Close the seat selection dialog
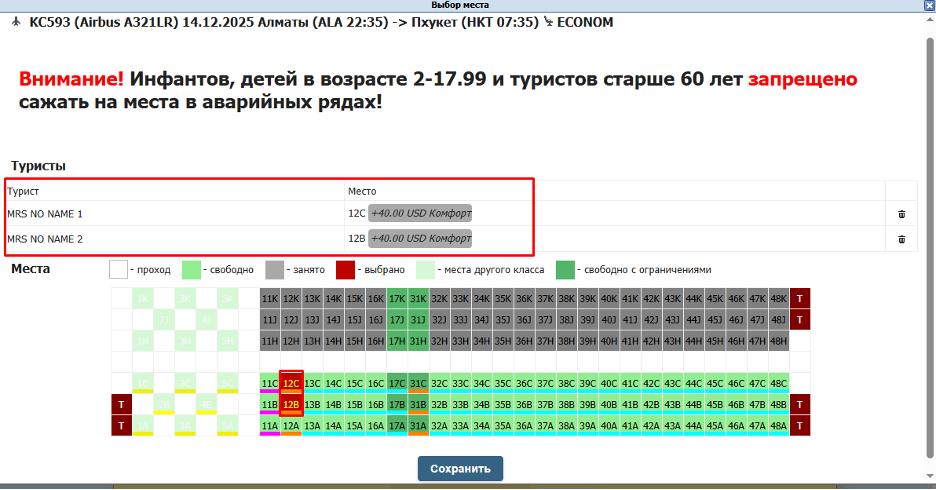This screenshot has height=490, width=936. pos(928,5)
